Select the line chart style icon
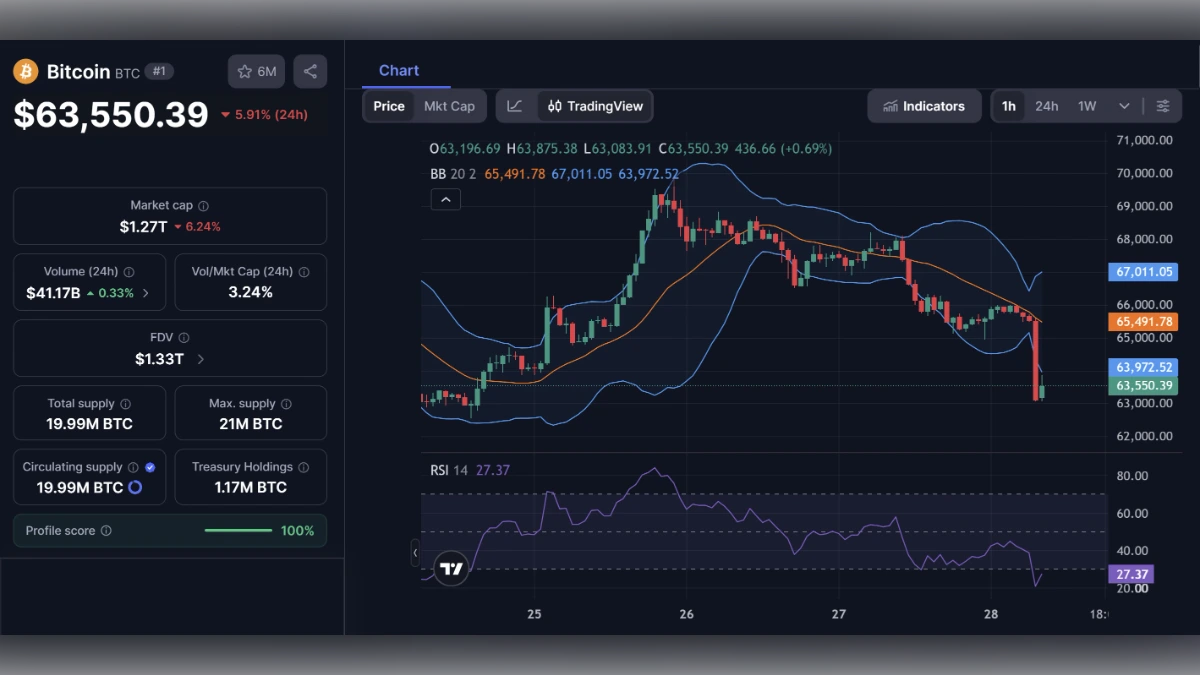 tap(515, 105)
